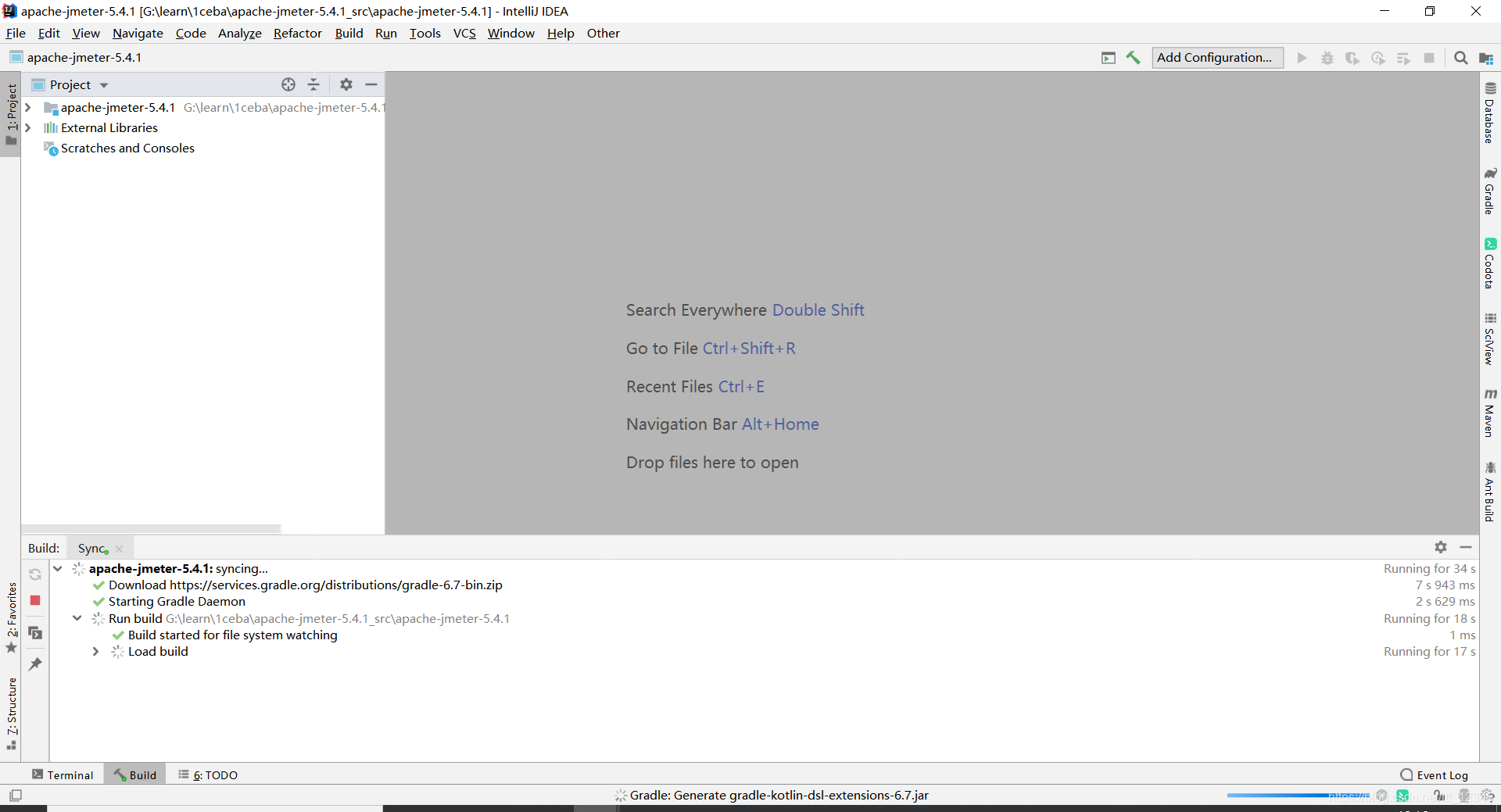Open the Event Log
This screenshot has height=812, width=1501.
[1435, 774]
